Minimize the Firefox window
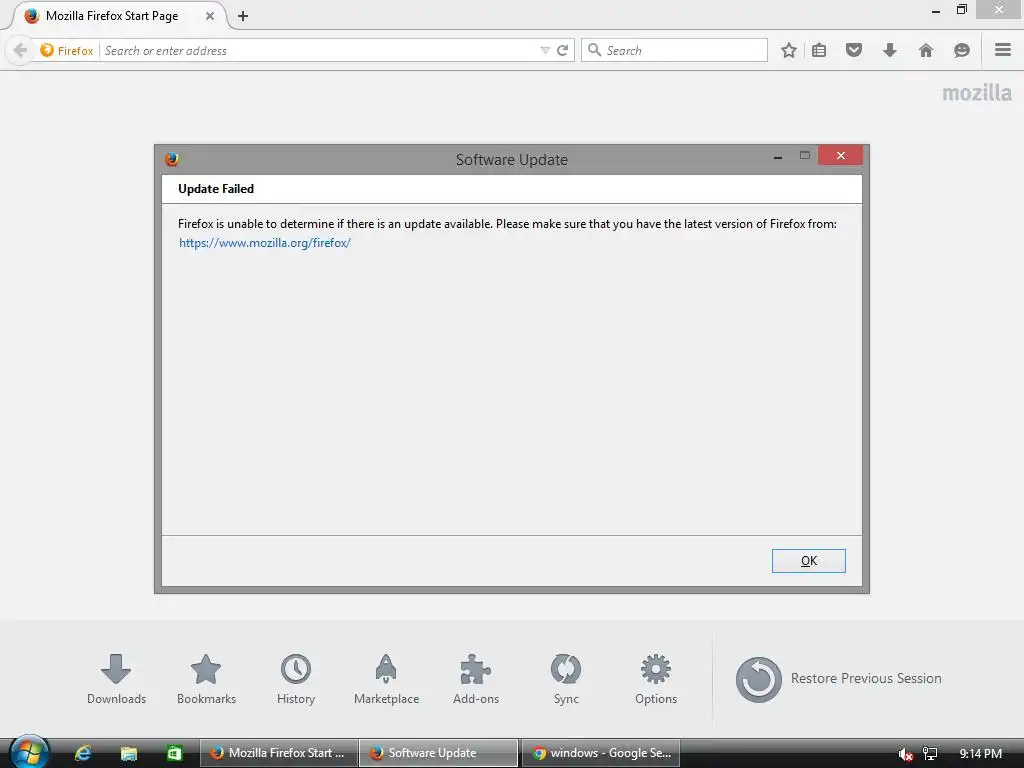Screen dimensions: 1024x768 (x=935, y=11)
